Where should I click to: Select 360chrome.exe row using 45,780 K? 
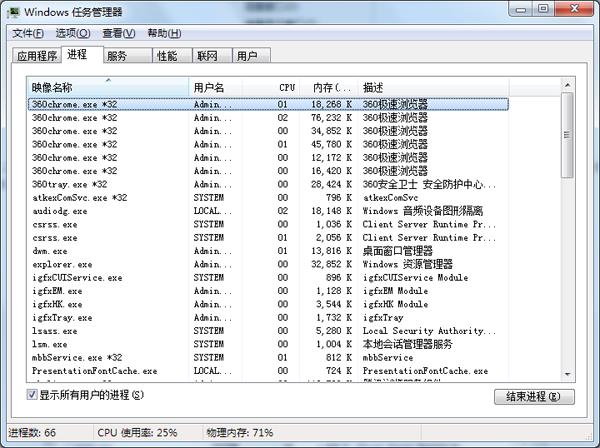268,144
